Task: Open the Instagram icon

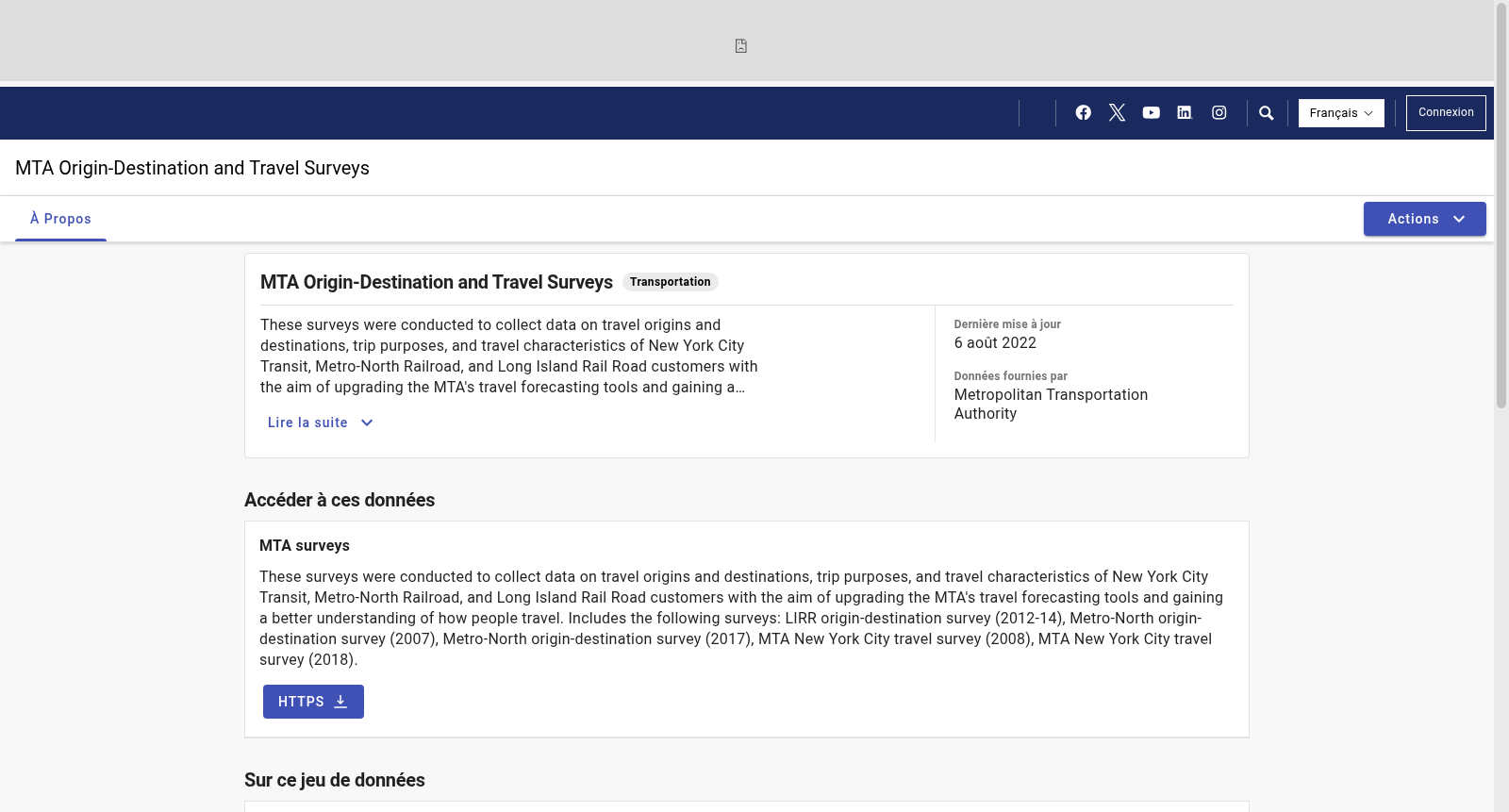Action: [x=1219, y=112]
